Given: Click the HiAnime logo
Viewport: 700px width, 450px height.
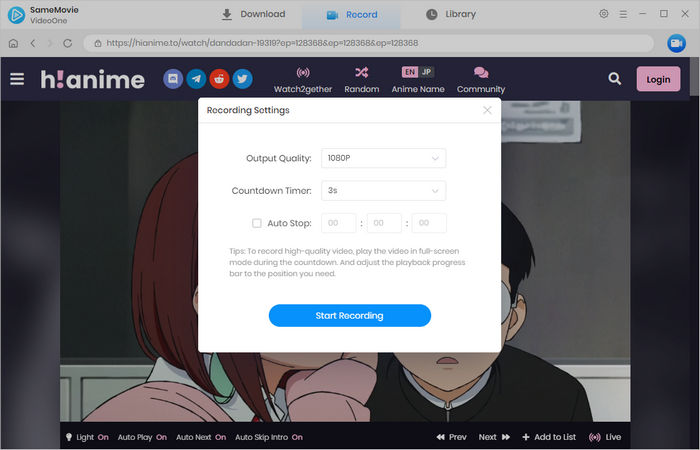Looking at the screenshot, I should click(x=92, y=79).
